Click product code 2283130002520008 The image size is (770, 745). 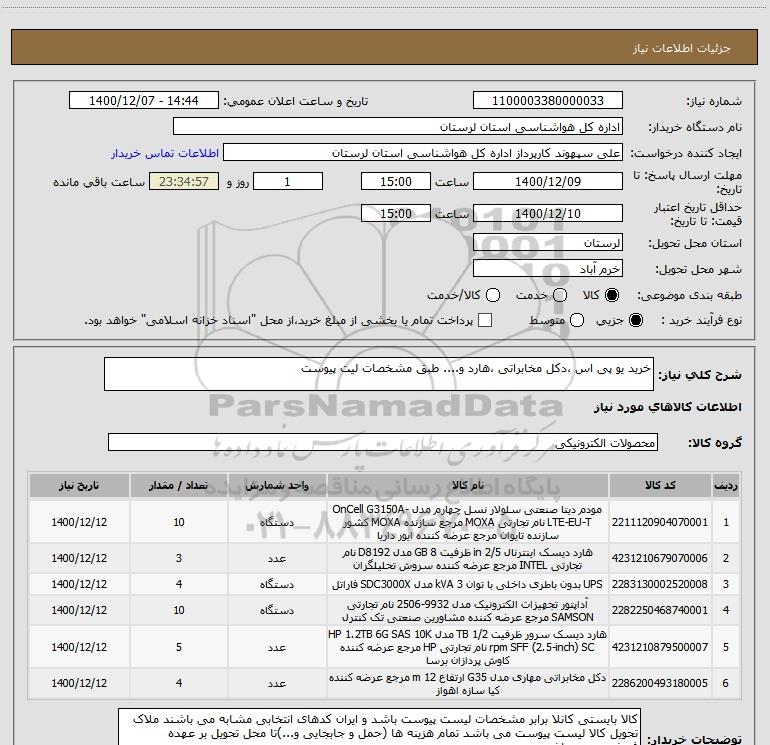[660, 584]
